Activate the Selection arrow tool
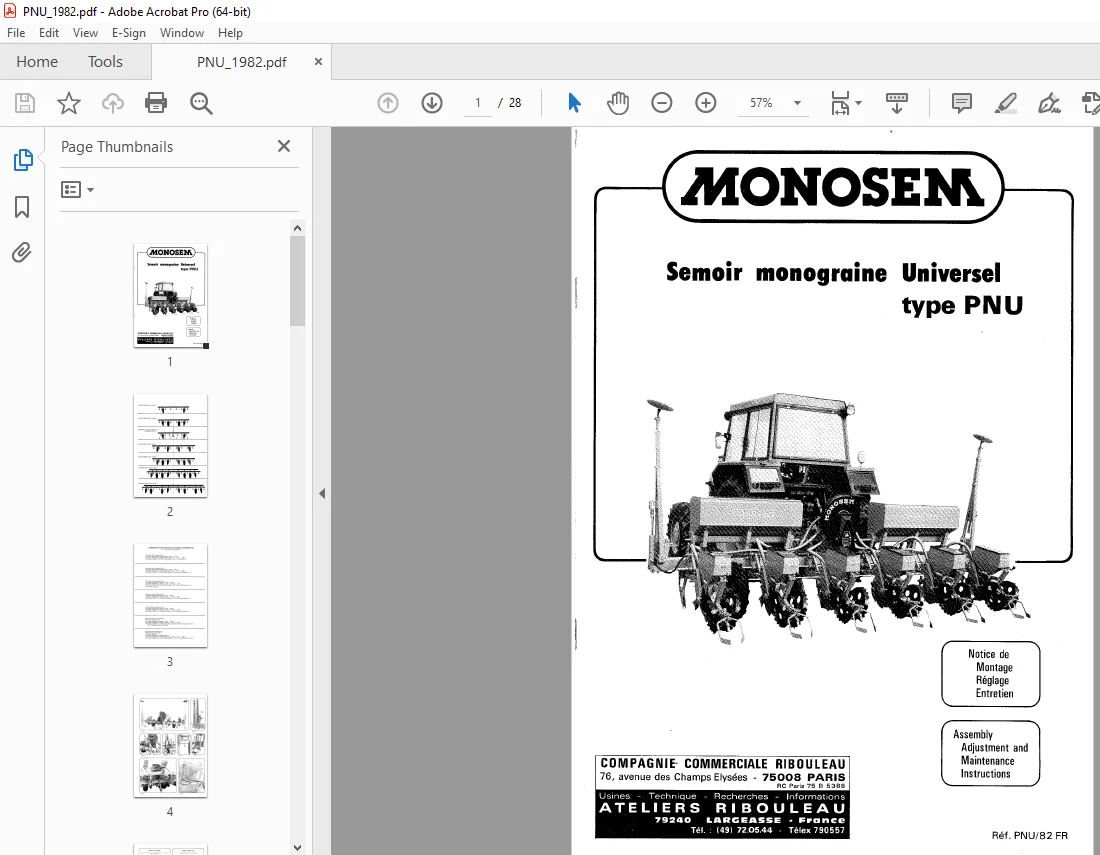 pos(574,103)
